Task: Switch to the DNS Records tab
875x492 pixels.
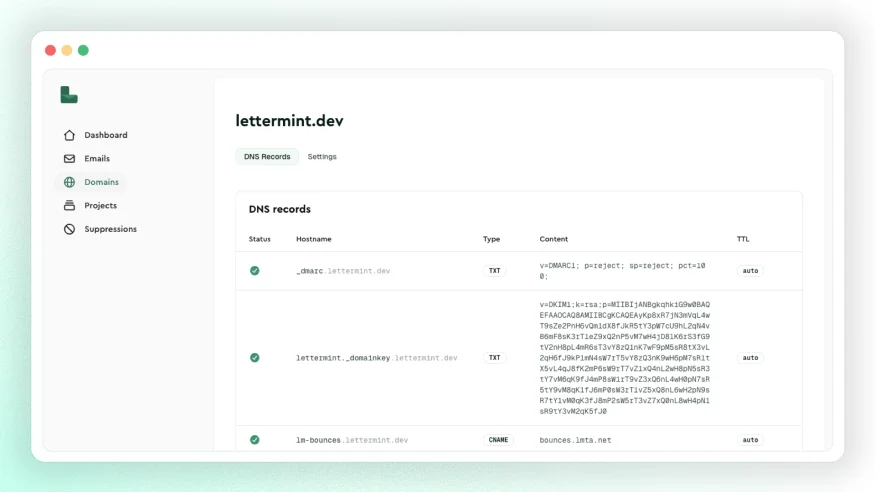Action: coord(267,157)
